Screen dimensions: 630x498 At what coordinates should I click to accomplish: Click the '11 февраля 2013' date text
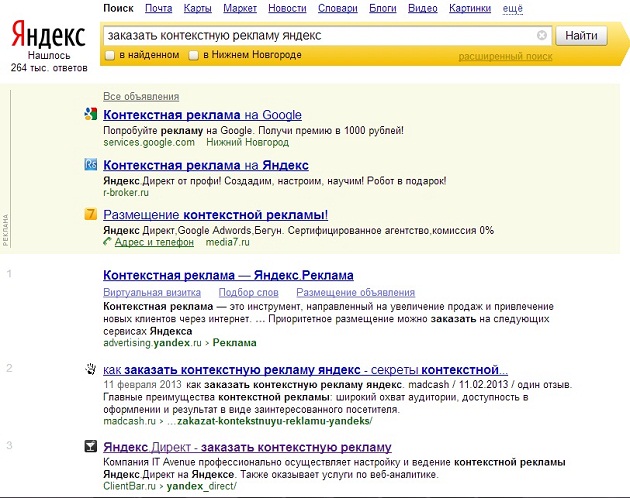point(142,384)
